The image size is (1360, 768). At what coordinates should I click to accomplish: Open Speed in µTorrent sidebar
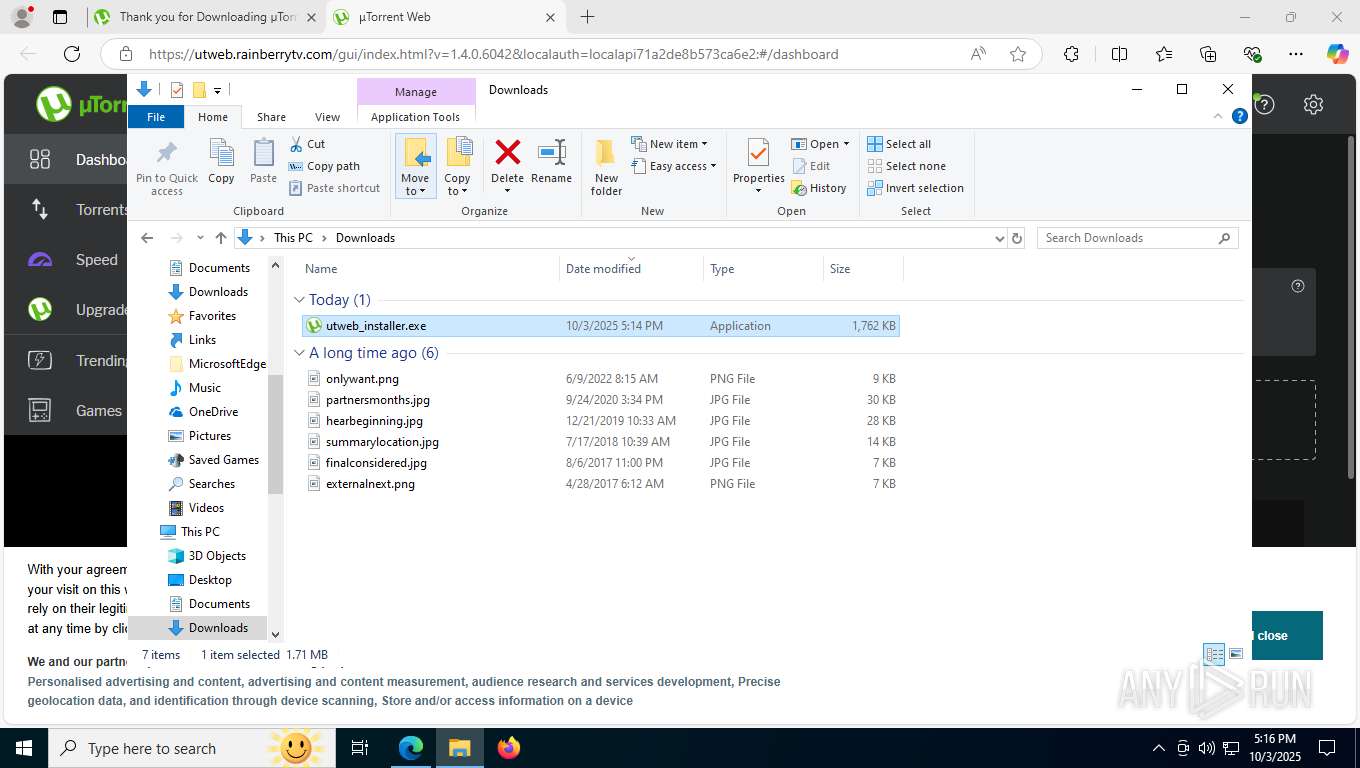coord(66,260)
